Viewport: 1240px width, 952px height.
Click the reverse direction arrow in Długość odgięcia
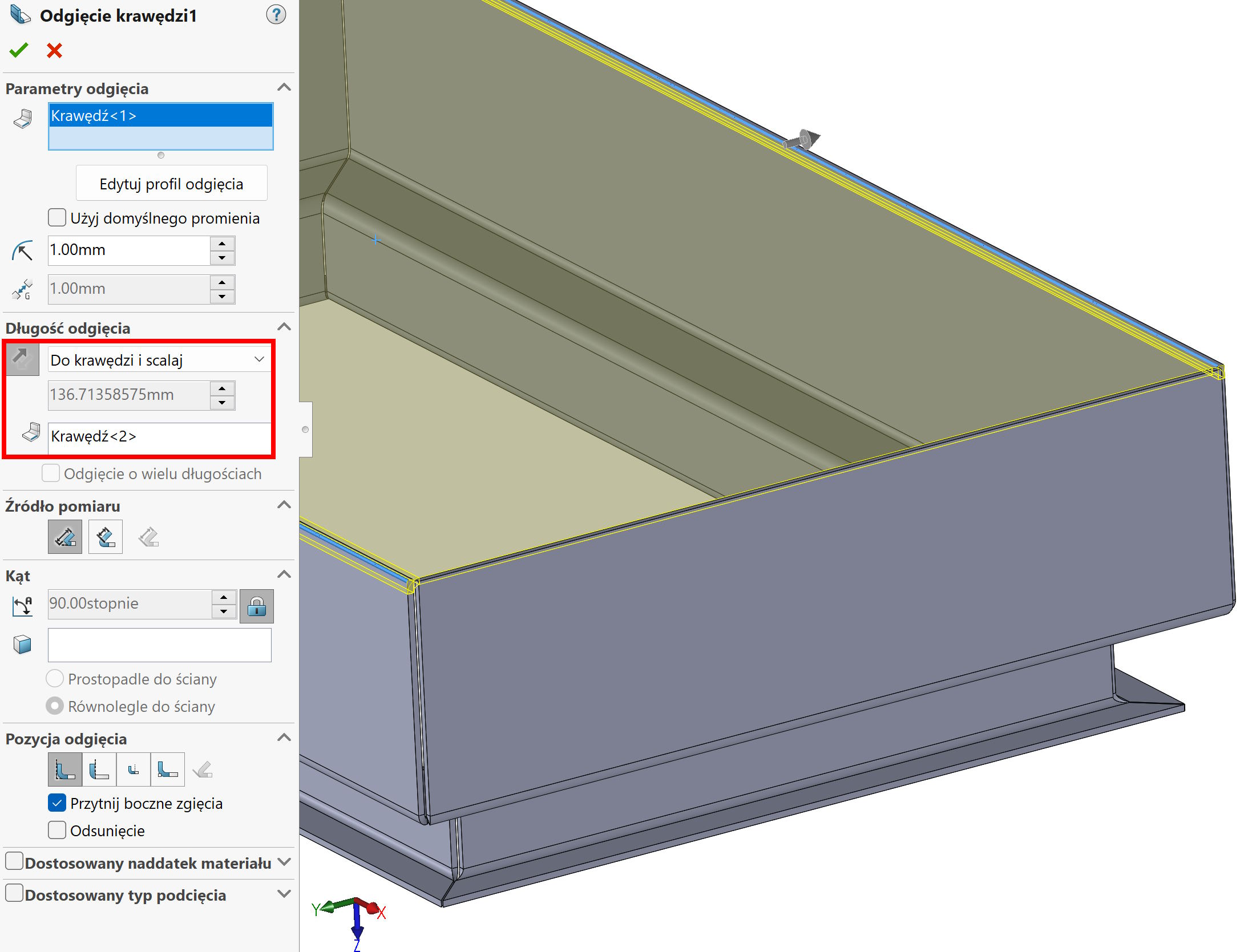coord(22,359)
